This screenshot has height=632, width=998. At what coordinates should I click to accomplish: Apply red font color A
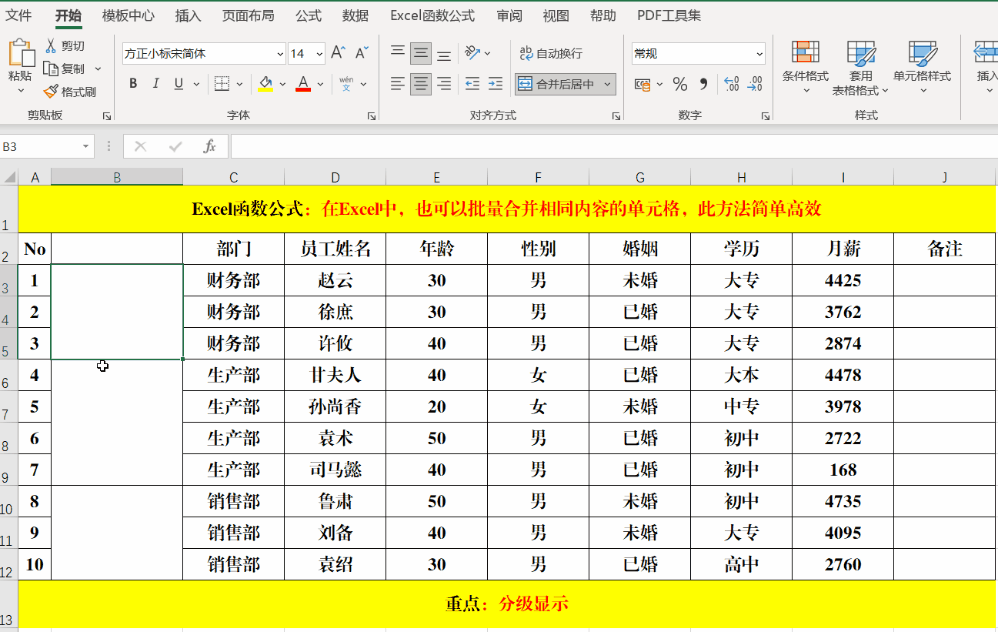(304, 83)
